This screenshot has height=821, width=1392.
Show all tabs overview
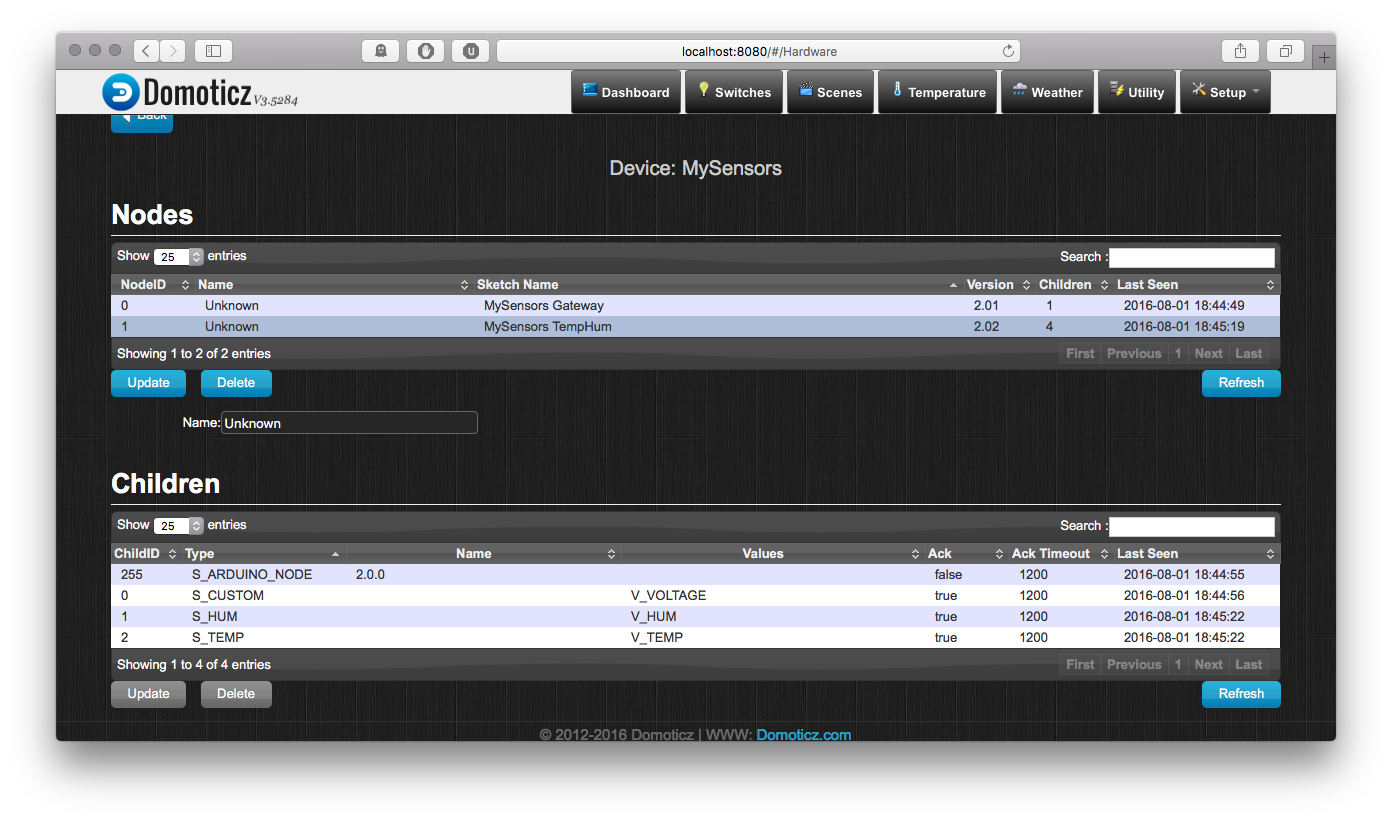click(x=1286, y=50)
